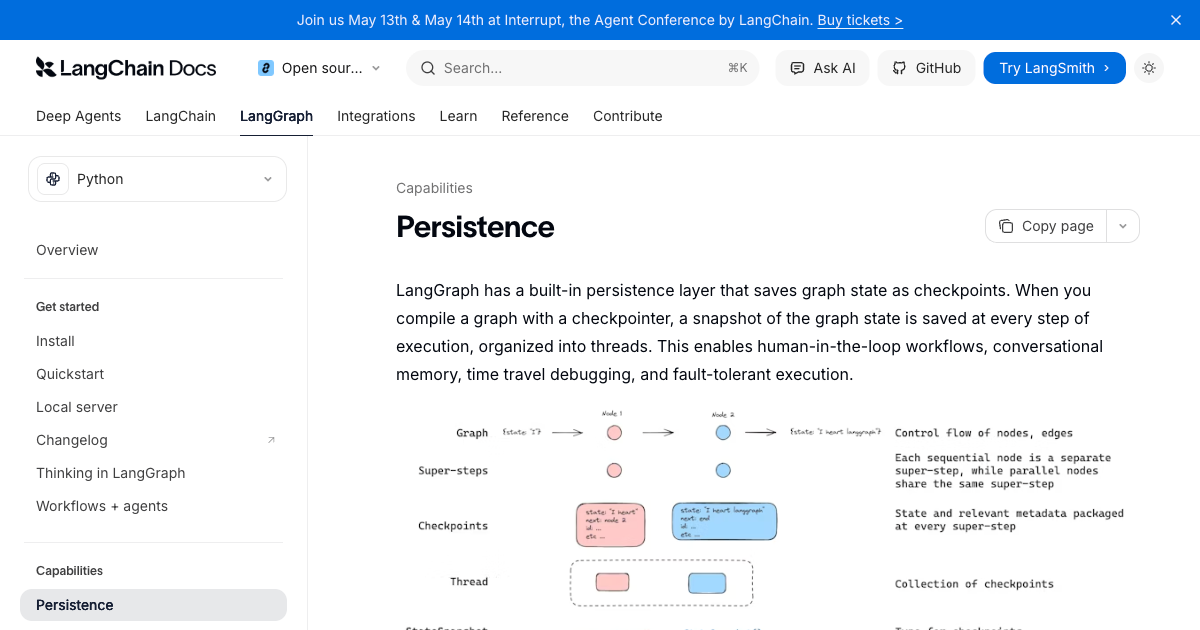The image size is (1200, 630).
Task: Click the Capabilities breadcrumb text
Action: tap(434, 188)
